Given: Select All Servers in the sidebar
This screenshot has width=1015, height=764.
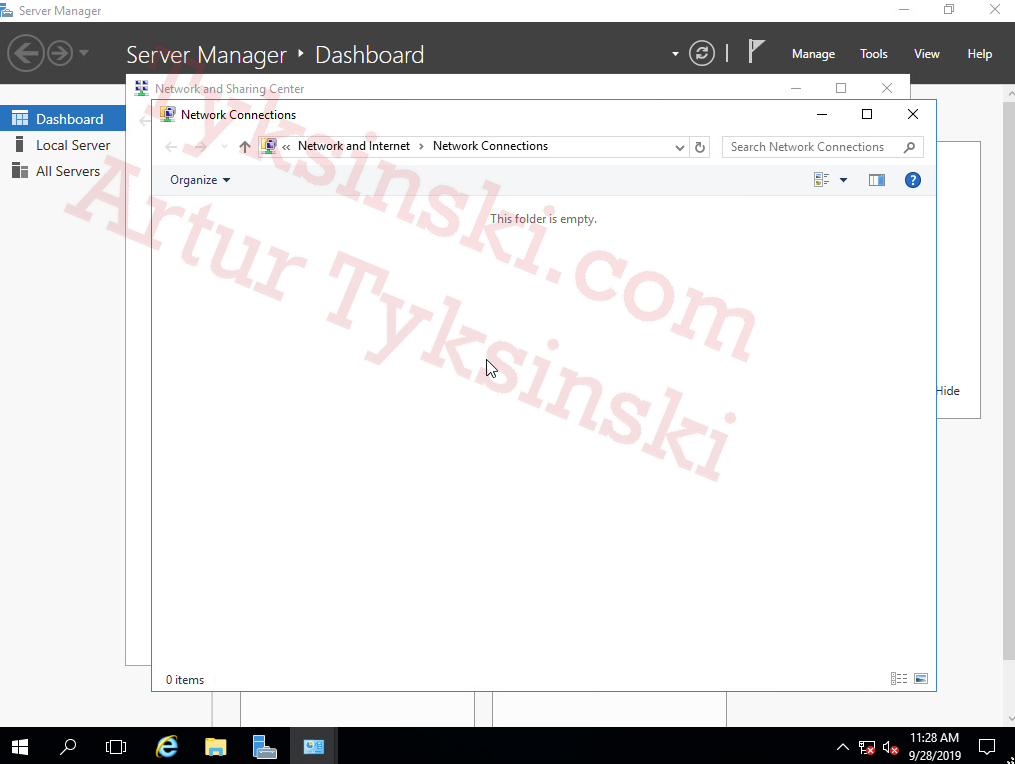Looking at the screenshot, I should pos(63,171).
